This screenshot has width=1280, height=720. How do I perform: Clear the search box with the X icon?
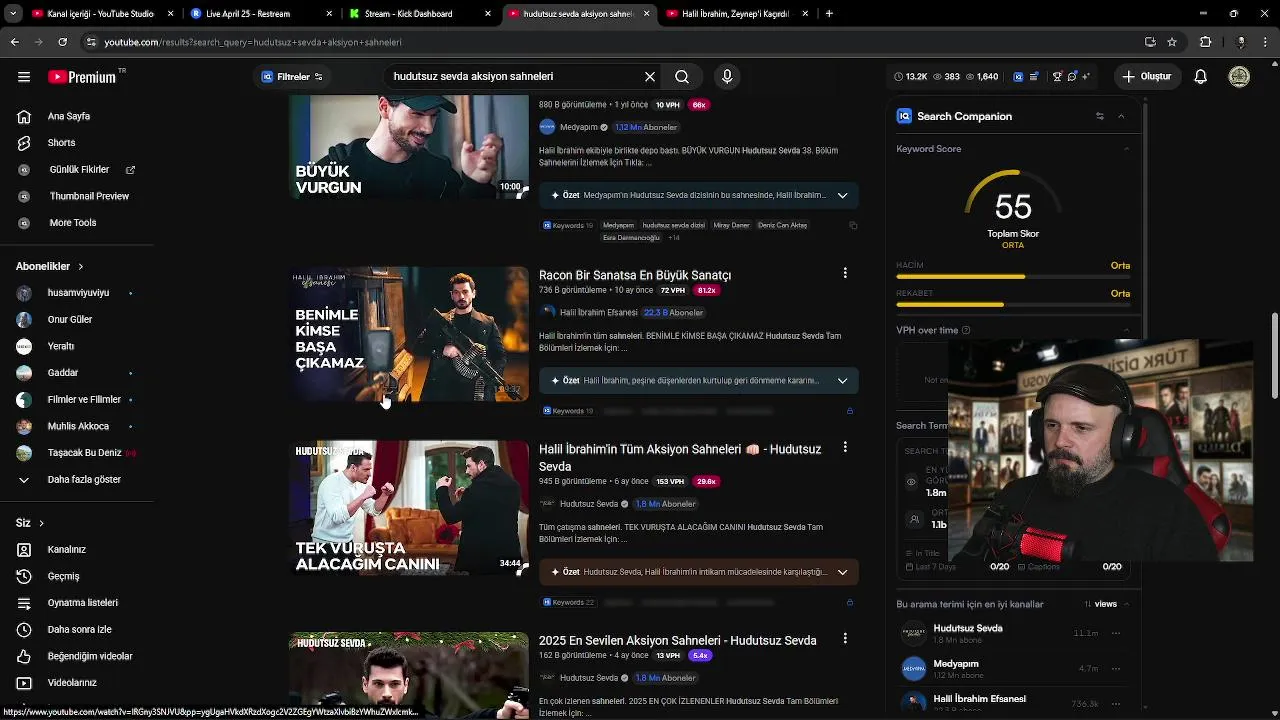click(650, 76)
